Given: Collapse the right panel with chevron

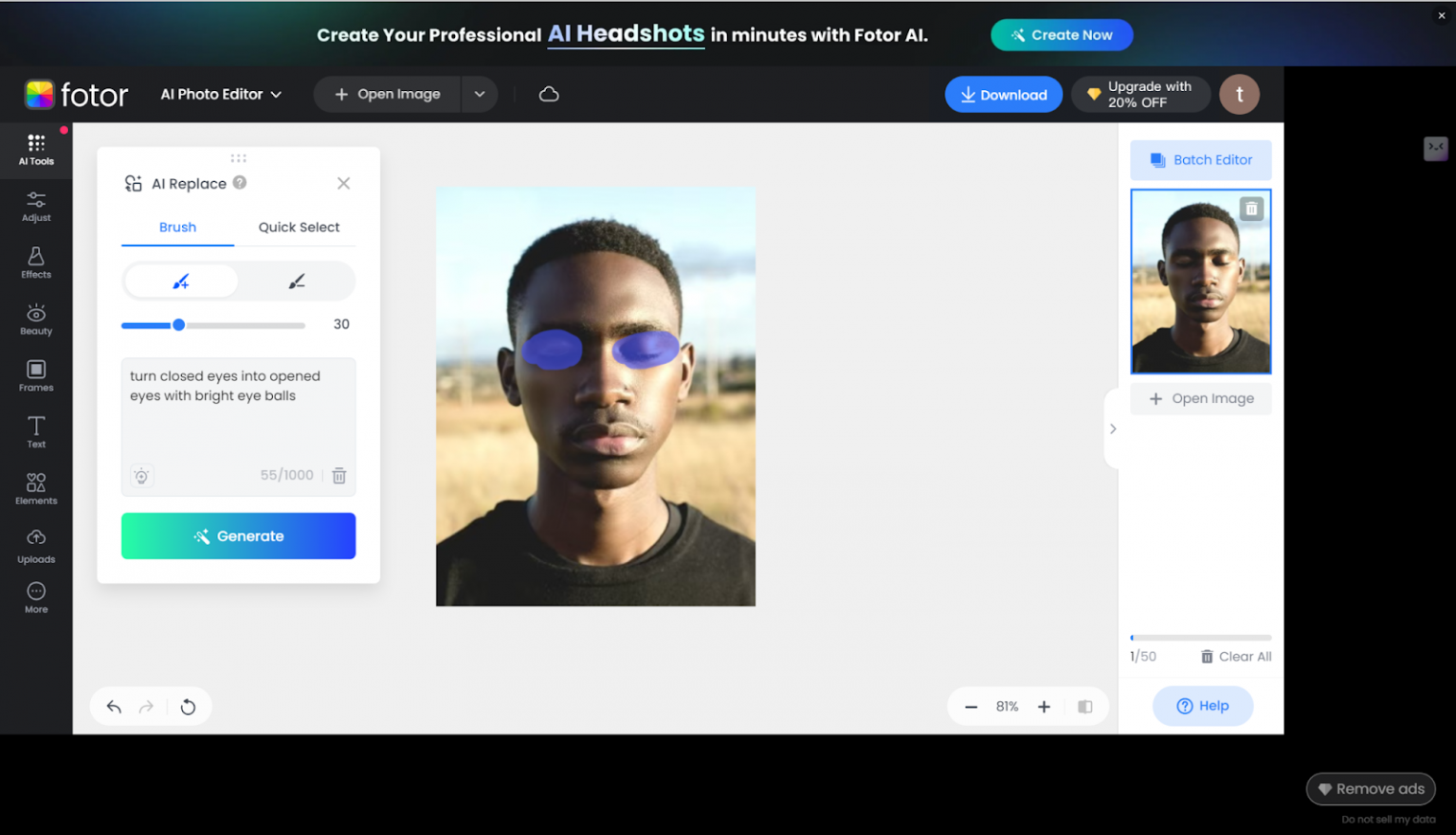Looking at the screenshot, I should [x=1113, y=428].
